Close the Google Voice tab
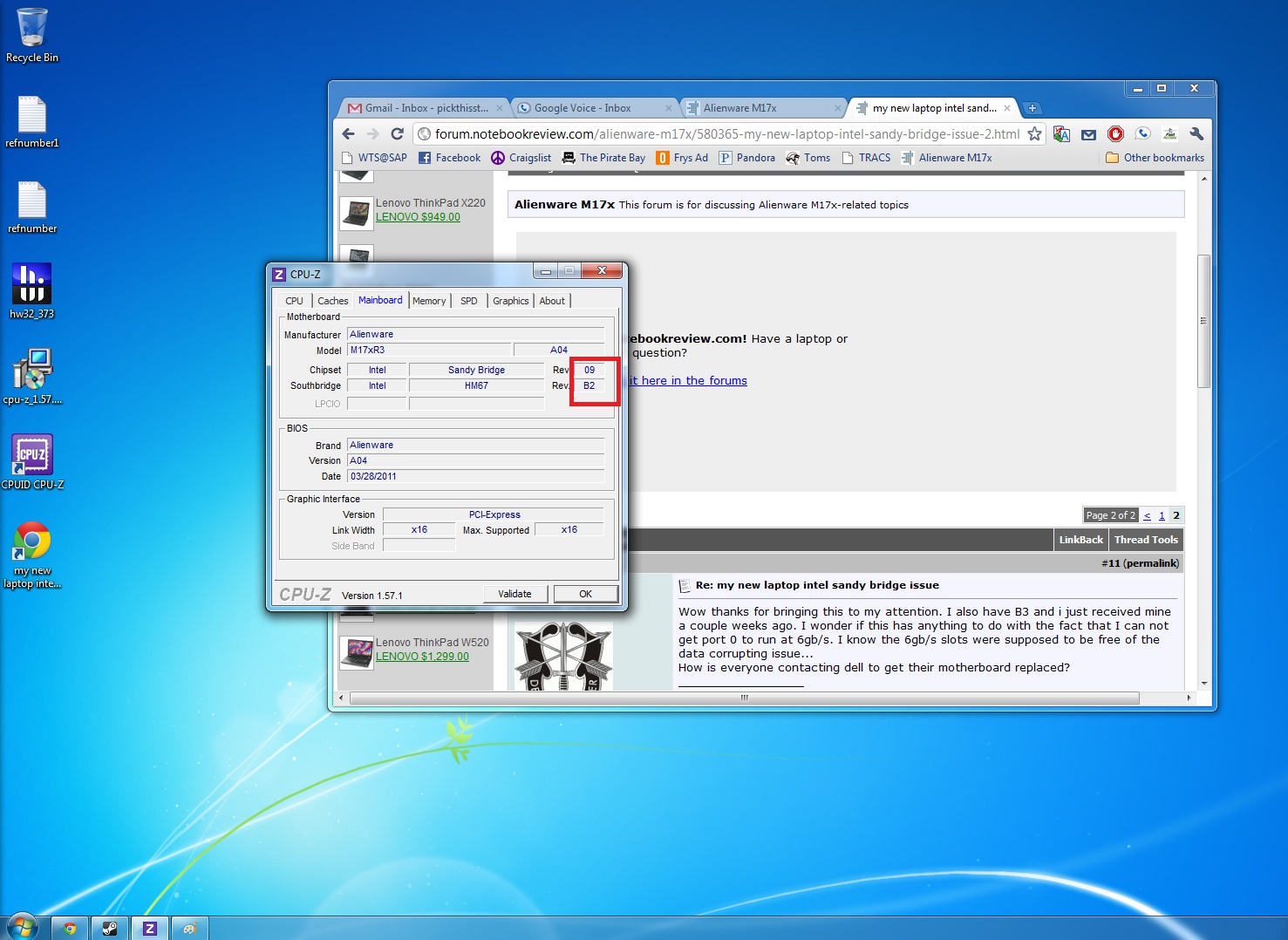 [669, 108]
